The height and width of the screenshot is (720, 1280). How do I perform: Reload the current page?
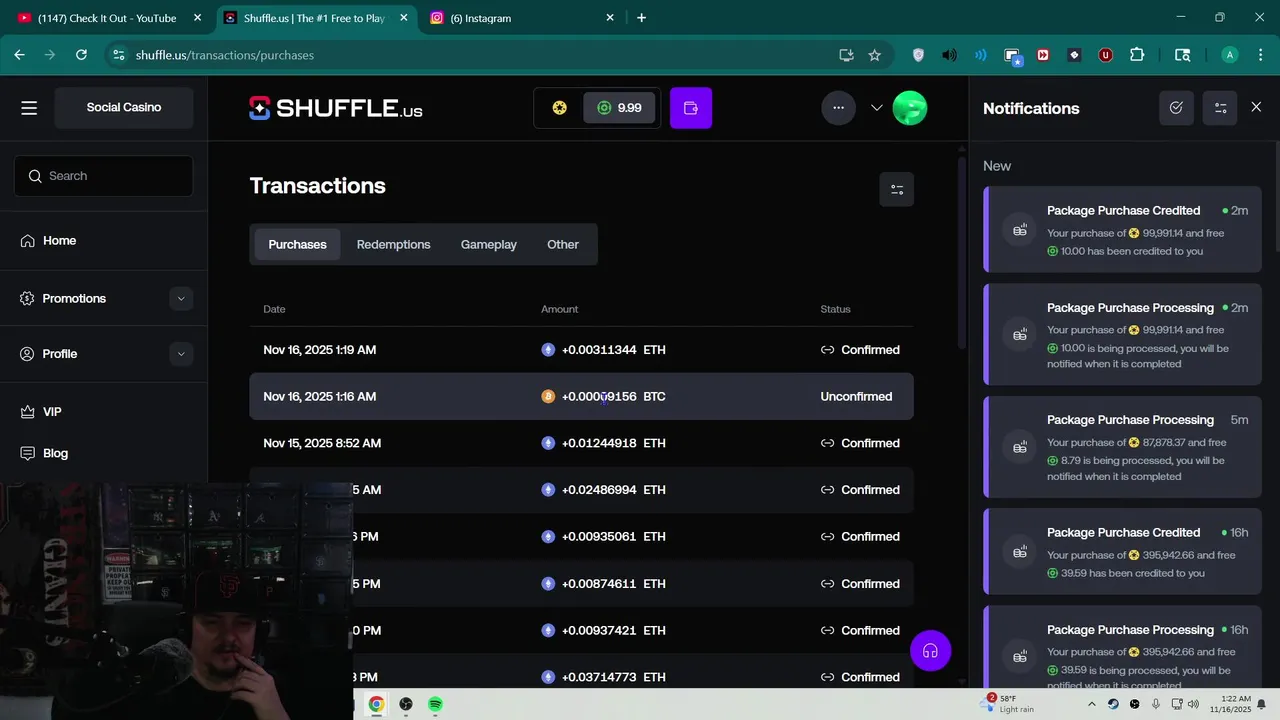tap(81, 55)
